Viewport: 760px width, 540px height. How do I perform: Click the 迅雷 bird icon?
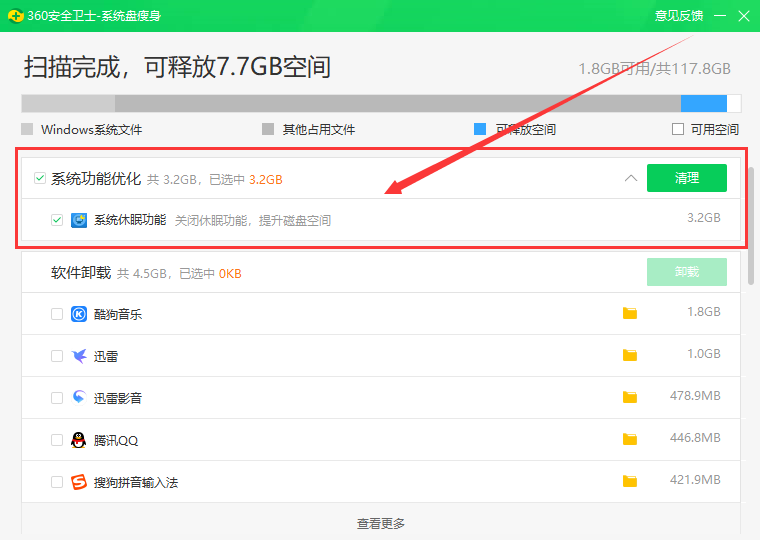[x=79, y=356]
